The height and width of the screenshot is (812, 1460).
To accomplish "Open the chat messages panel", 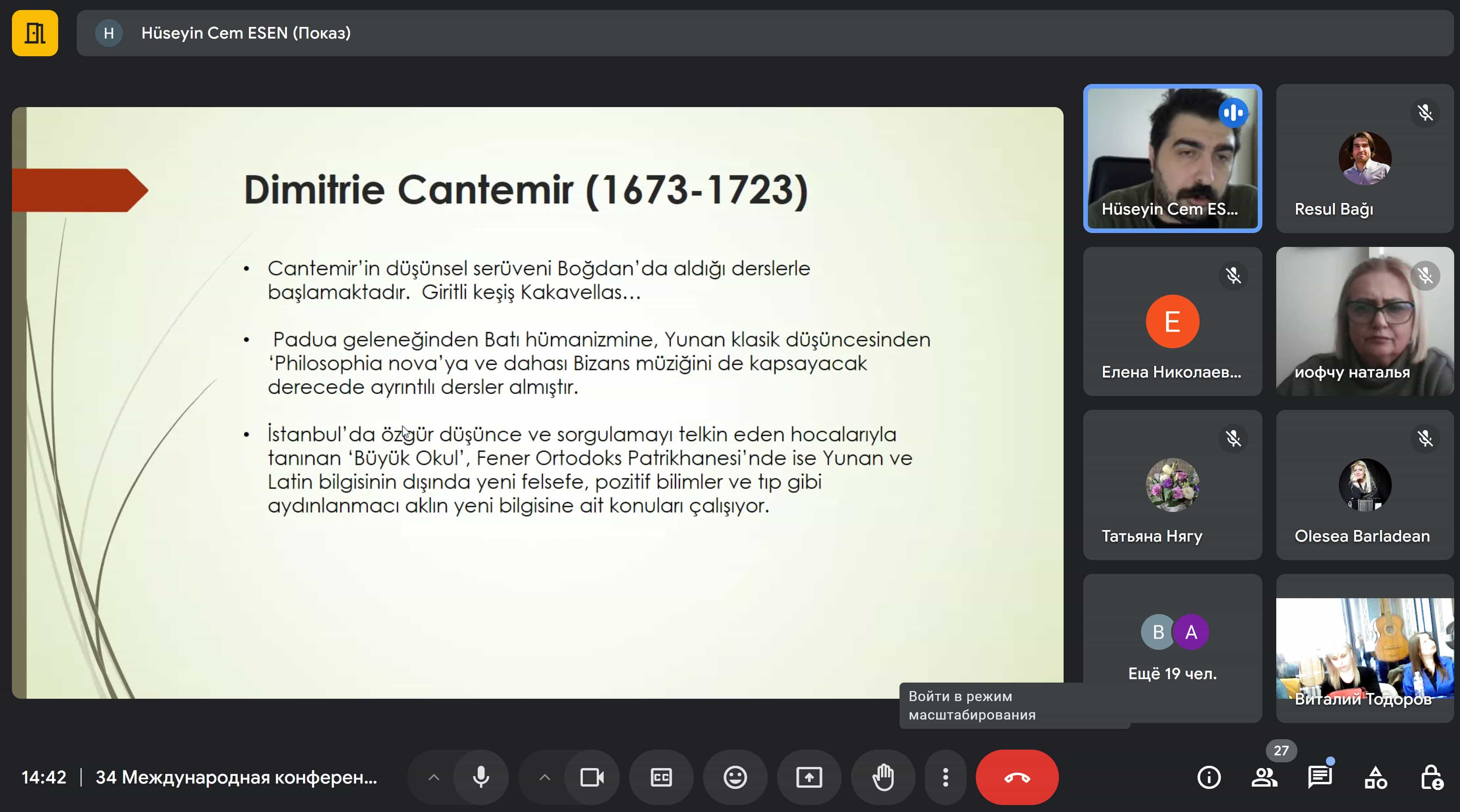I will point(1319,777).
